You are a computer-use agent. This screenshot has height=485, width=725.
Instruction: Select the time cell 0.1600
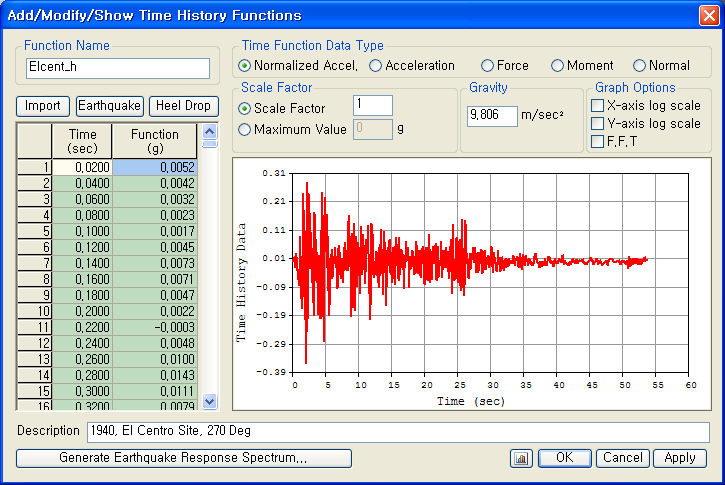click(x=82, y=279)
